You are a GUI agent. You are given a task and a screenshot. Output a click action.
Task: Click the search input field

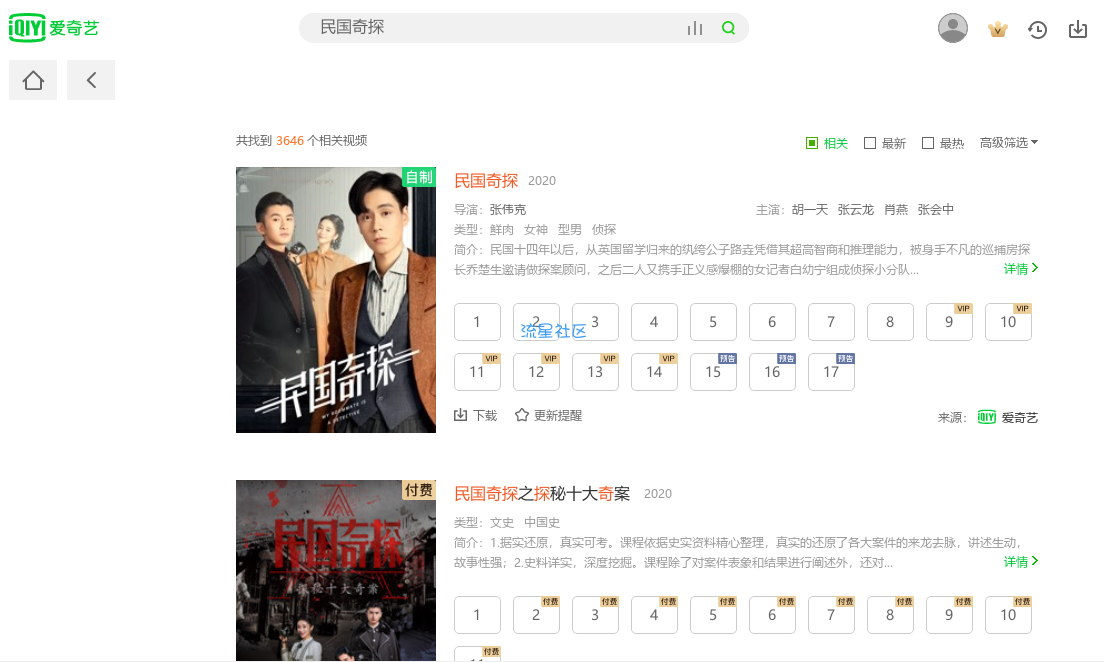point(493,28)
